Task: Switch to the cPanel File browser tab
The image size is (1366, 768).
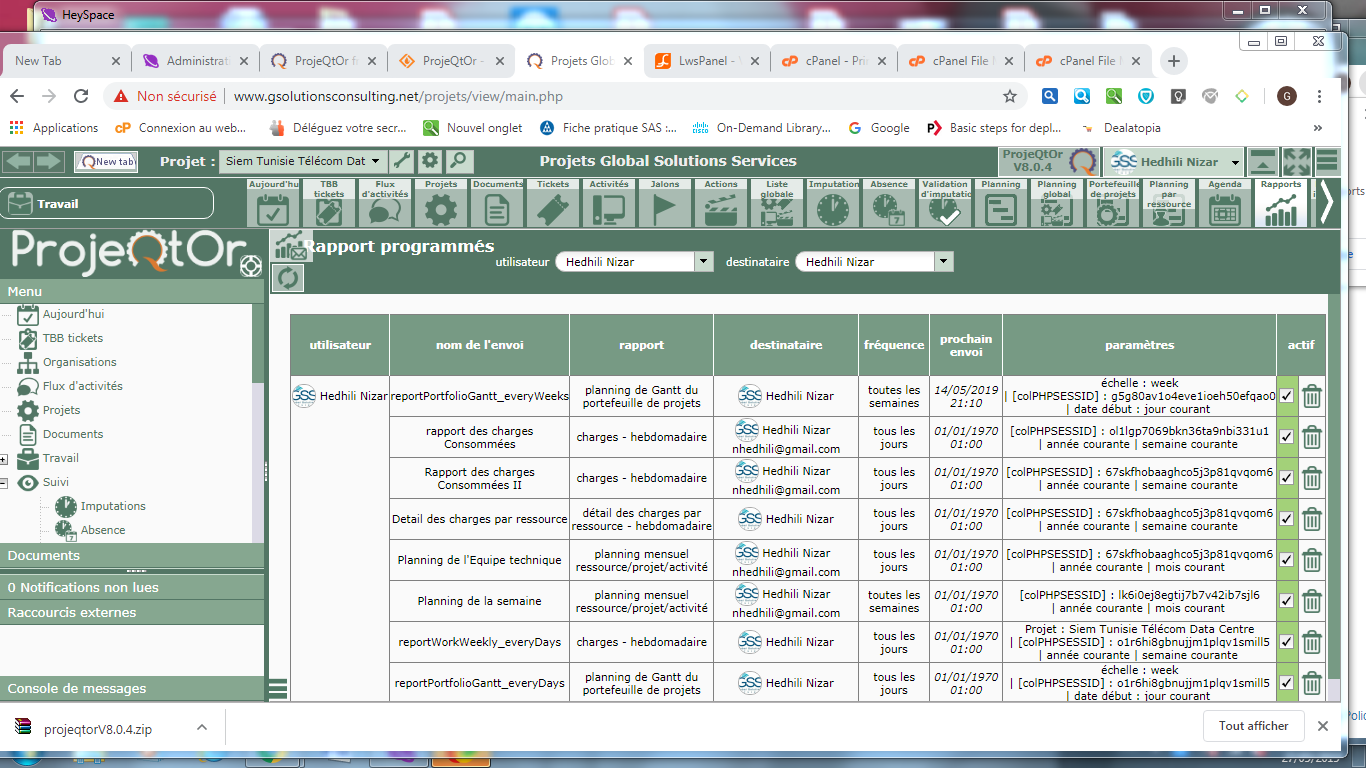Action: click(960, 61)
